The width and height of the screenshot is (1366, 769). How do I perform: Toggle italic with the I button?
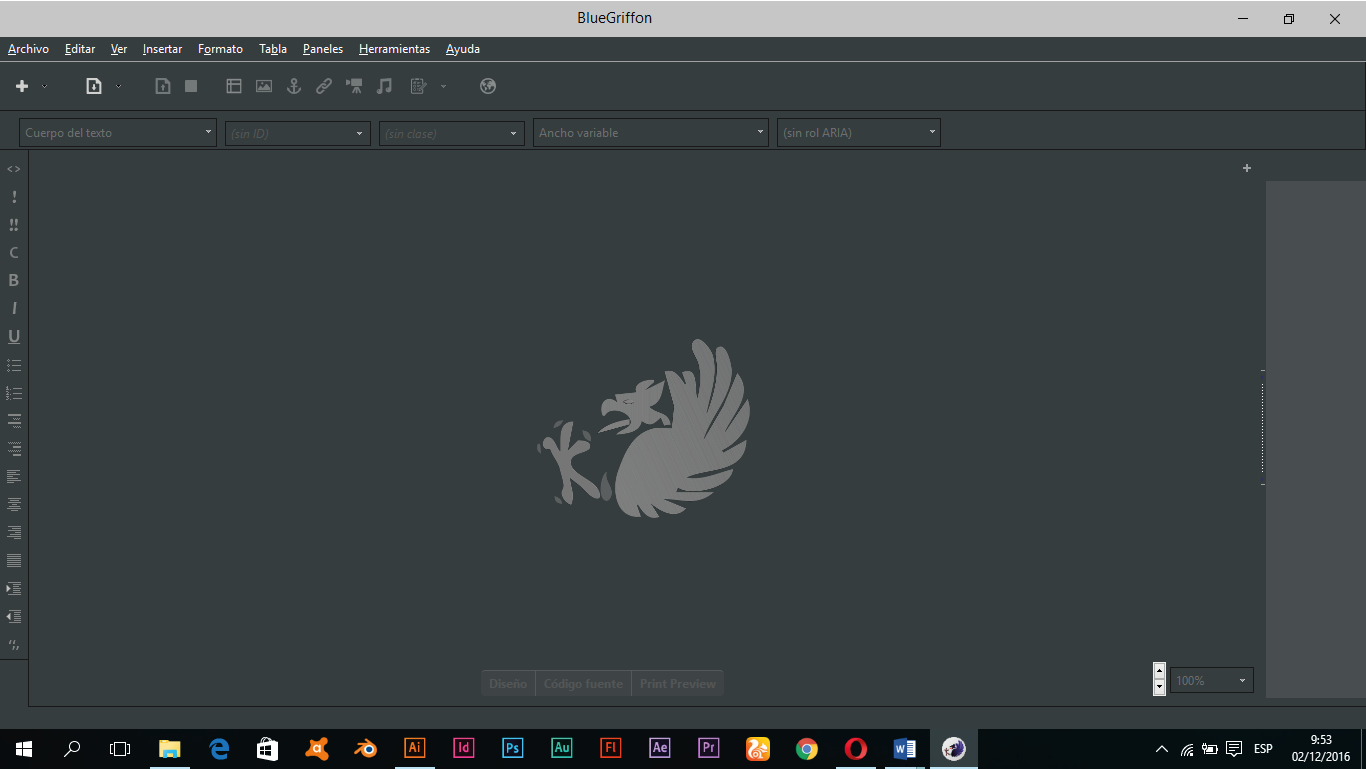pyautogui.click(x=14, y=309)
